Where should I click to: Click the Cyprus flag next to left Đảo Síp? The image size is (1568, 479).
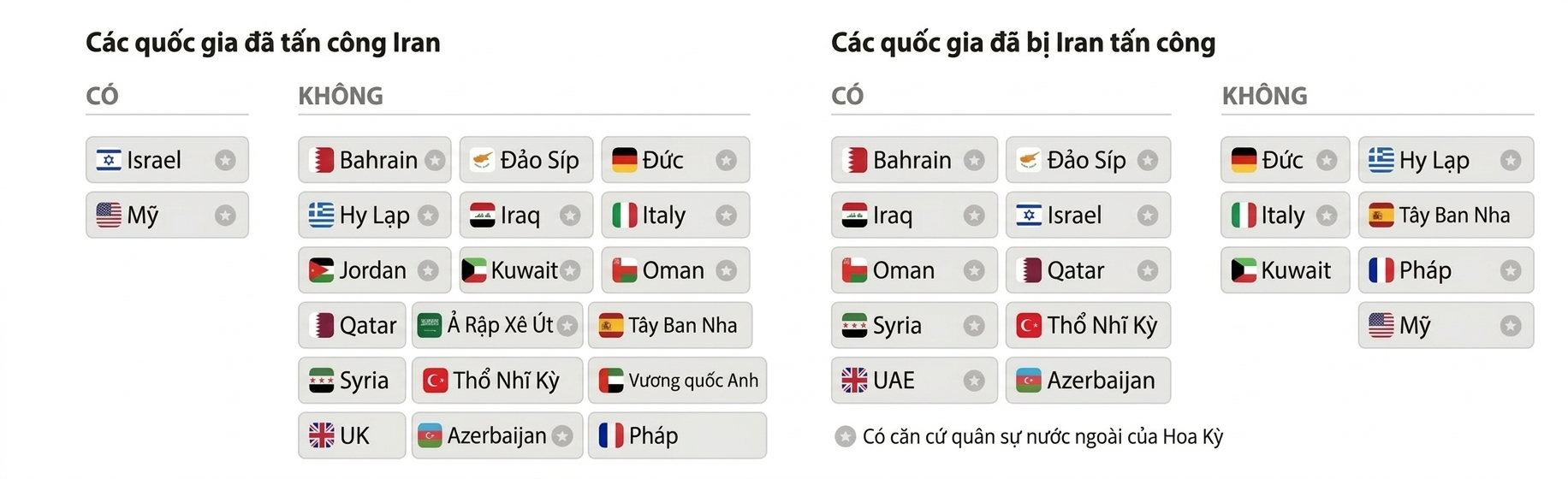point(483,160)
